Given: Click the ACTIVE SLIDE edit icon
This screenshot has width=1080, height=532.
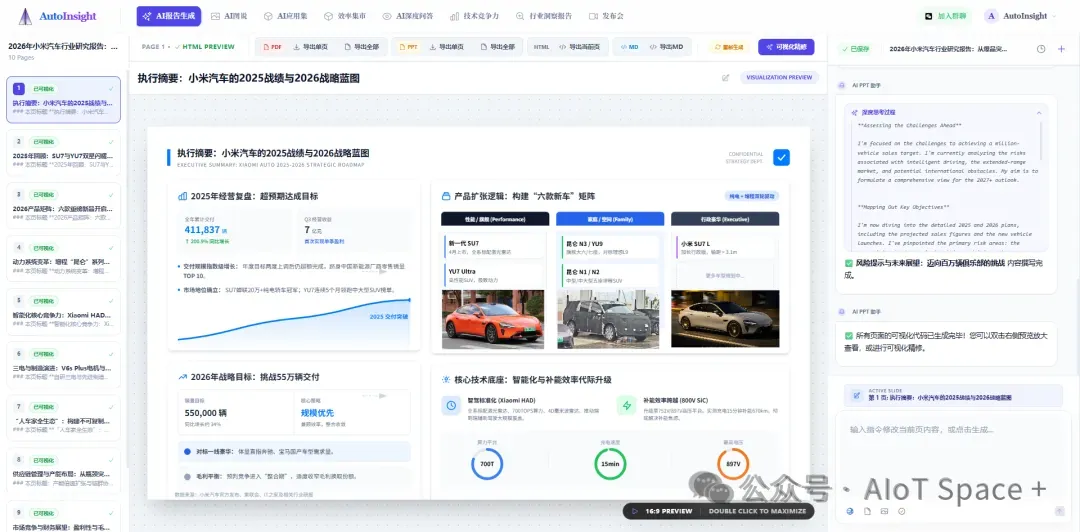Looking at the screenshot, I should click(856, 395).
